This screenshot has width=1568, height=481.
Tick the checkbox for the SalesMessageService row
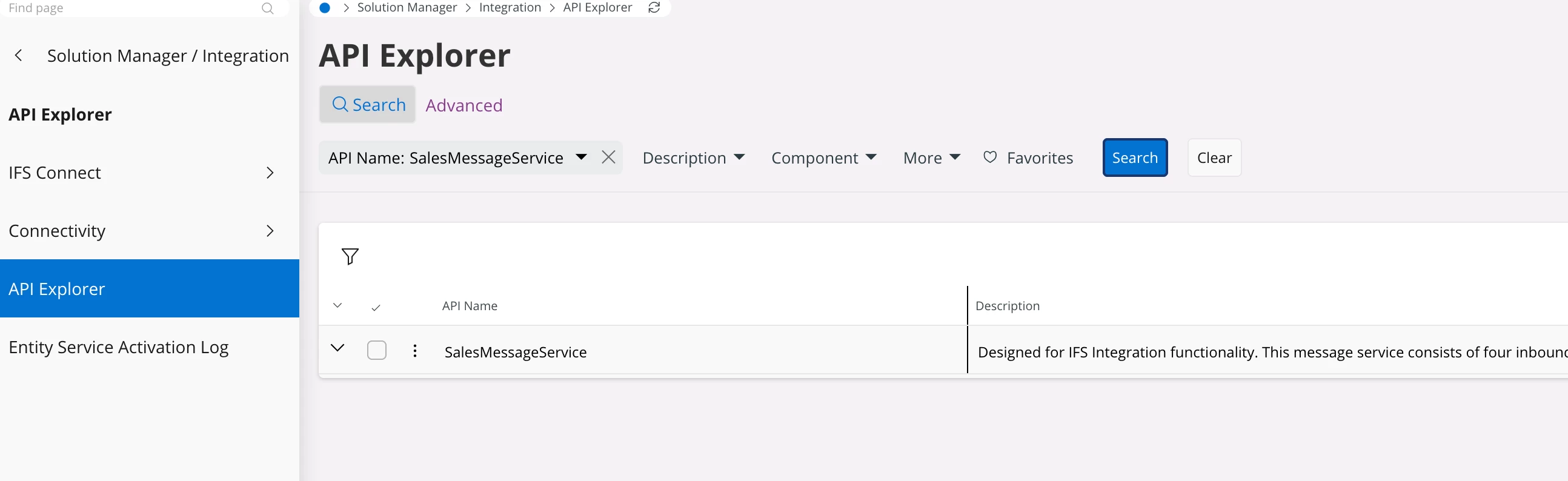(x=377, y=350)
